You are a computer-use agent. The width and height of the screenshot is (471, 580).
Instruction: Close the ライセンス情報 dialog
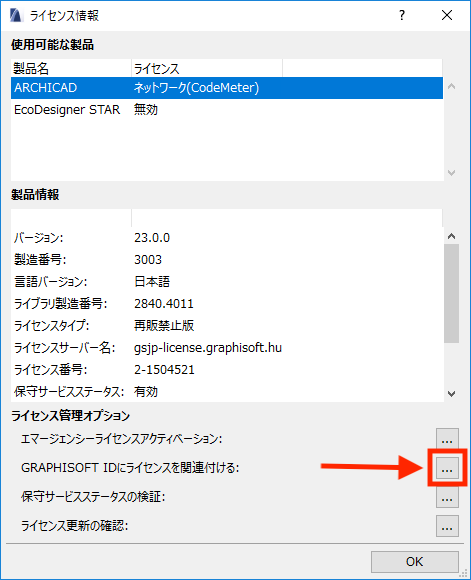[x=447, y=16]
